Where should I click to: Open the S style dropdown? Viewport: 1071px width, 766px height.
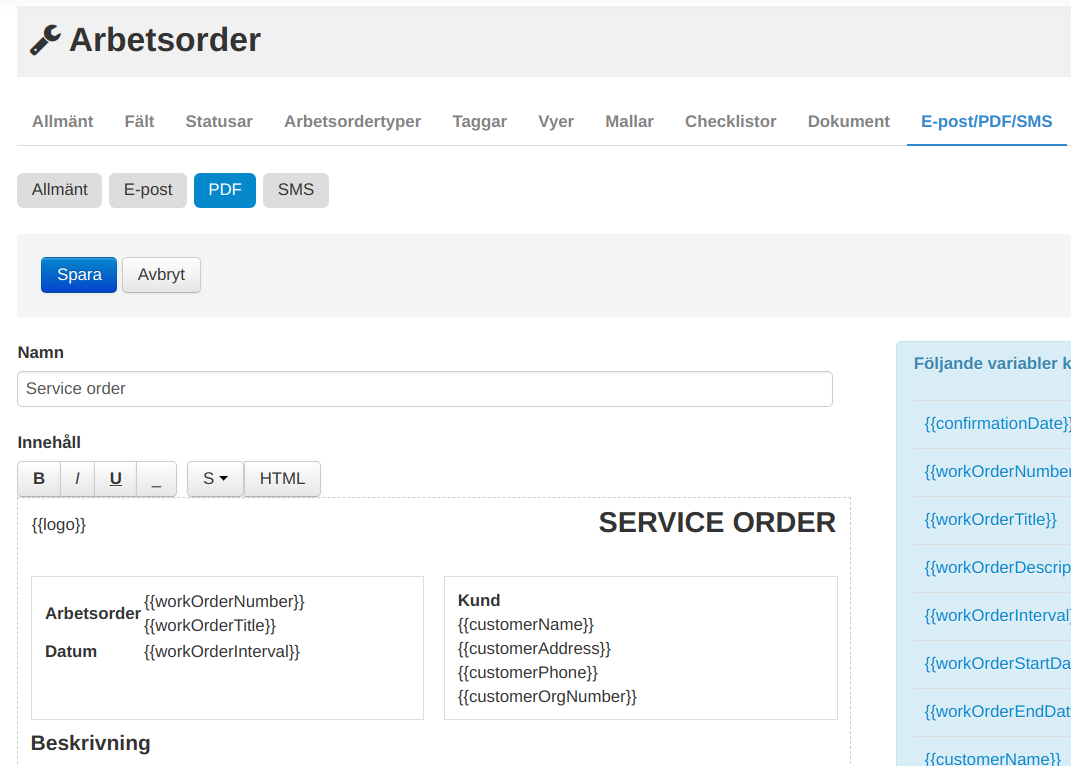click(215, 479)
